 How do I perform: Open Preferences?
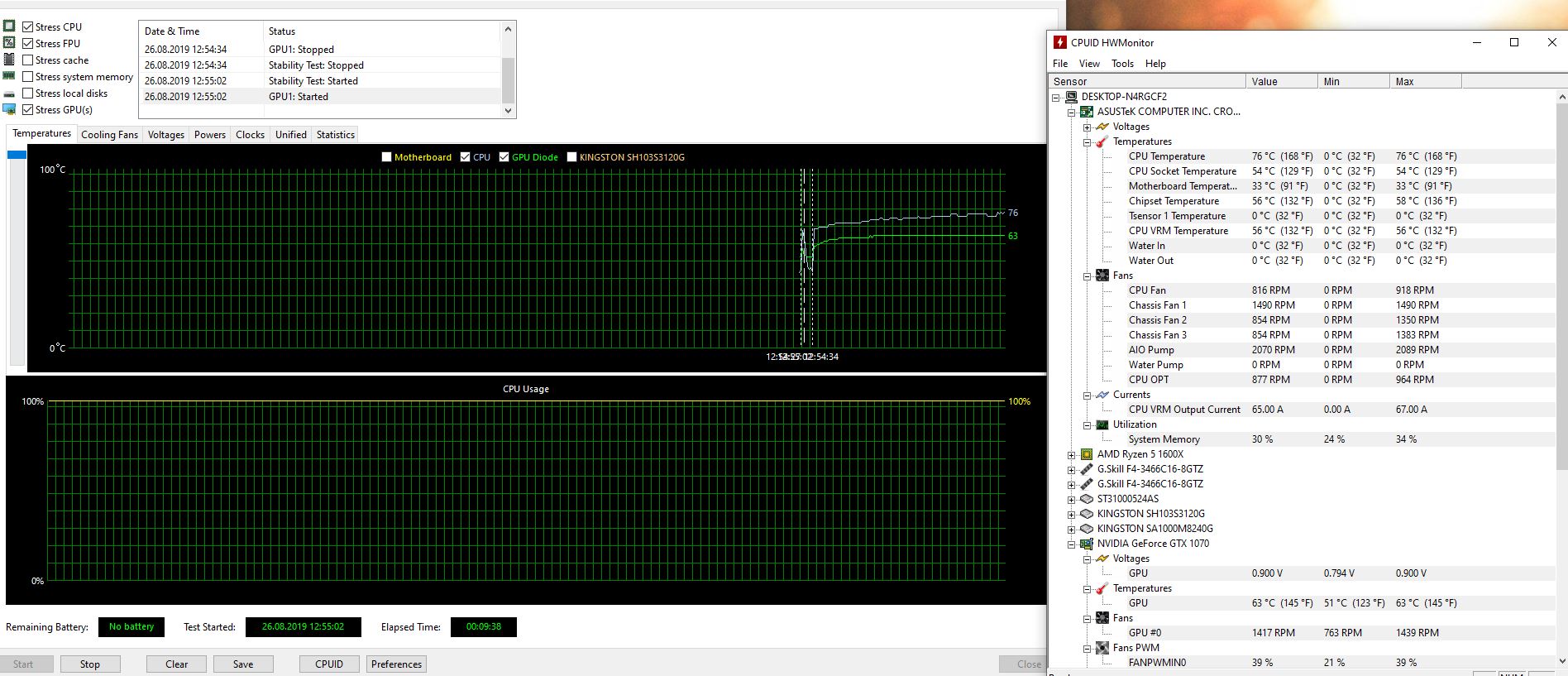(397, 664)
